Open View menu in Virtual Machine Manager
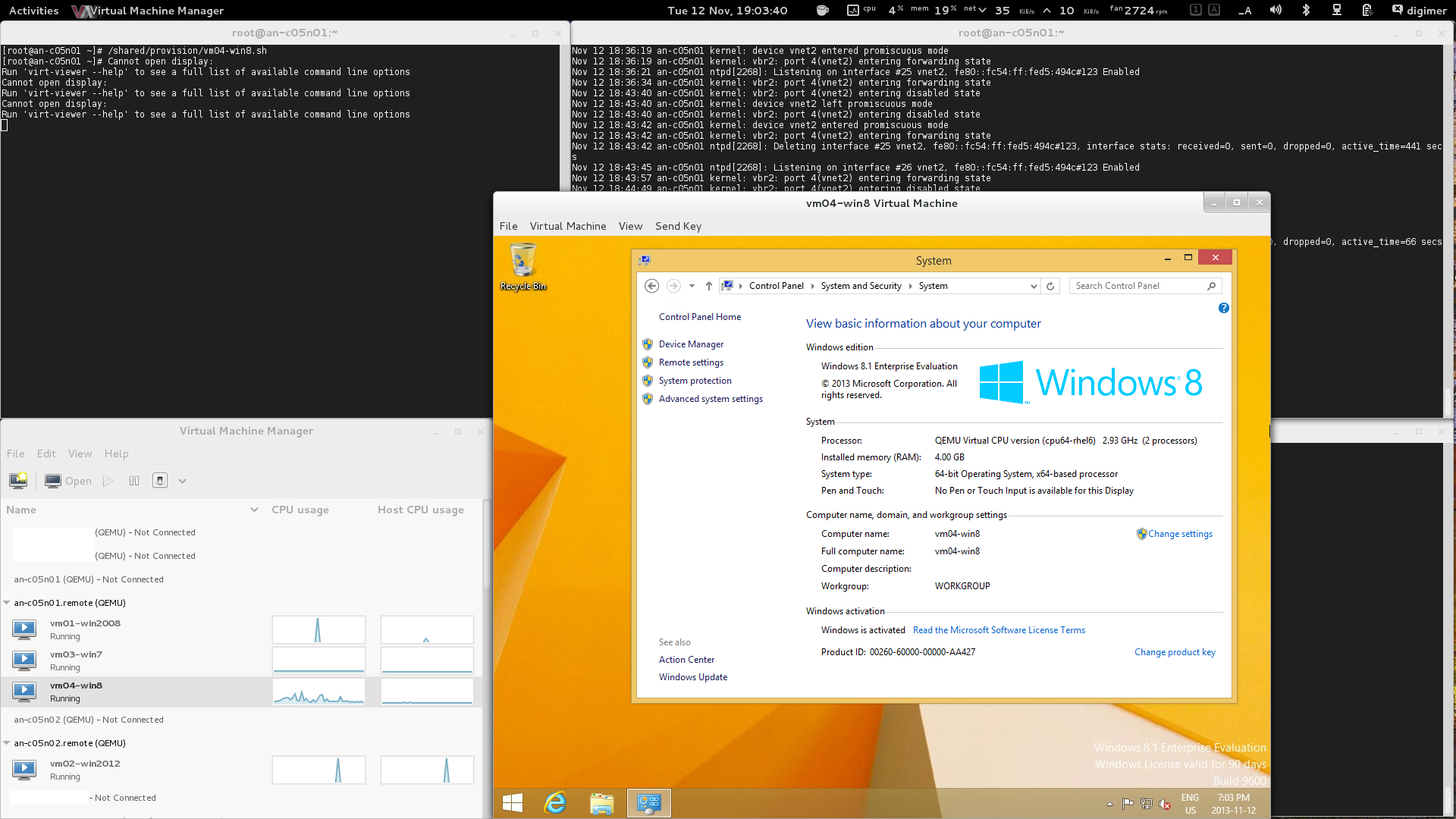This screenshot has height=819, width=1456. pyautogui.click(x=80, y=453)
